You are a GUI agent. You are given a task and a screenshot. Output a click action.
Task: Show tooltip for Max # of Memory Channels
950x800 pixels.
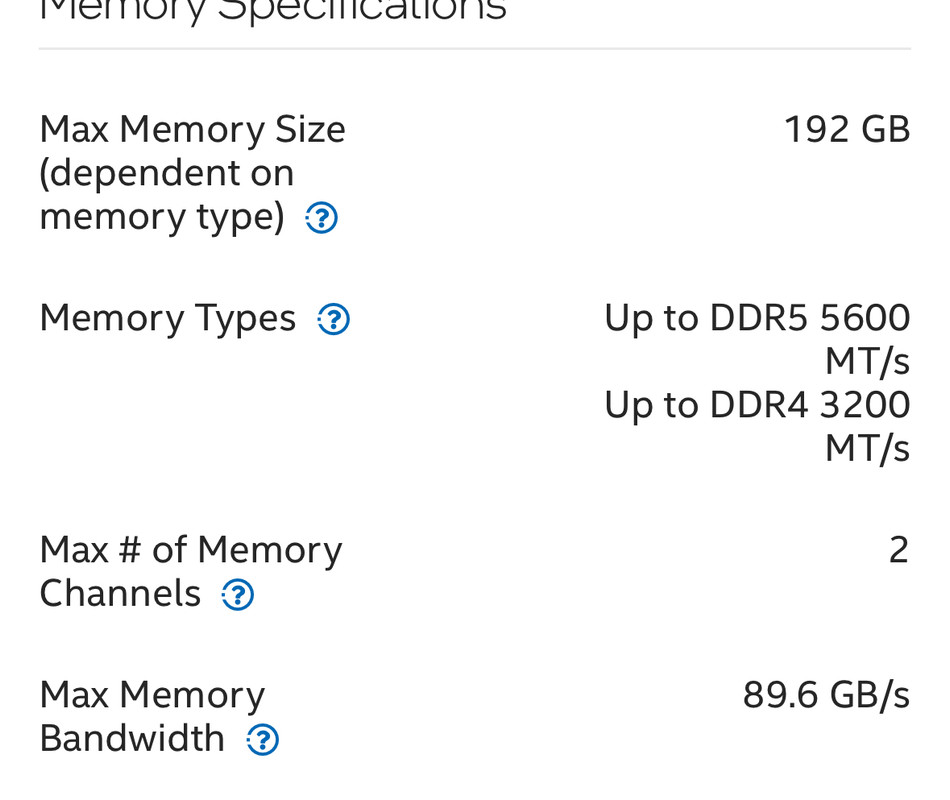pos(237,595)
